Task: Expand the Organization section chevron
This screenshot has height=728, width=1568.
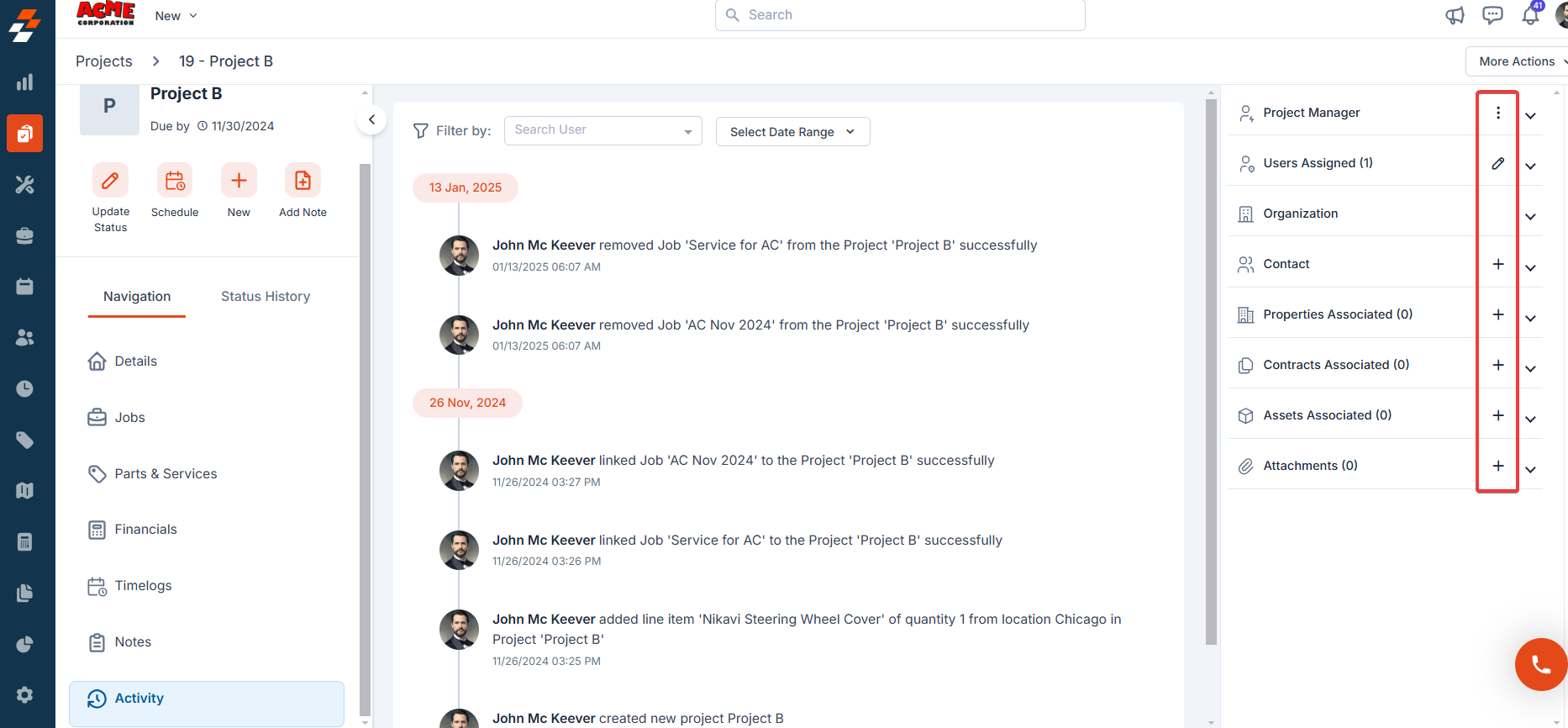Action: click(x=1531, y=217)
